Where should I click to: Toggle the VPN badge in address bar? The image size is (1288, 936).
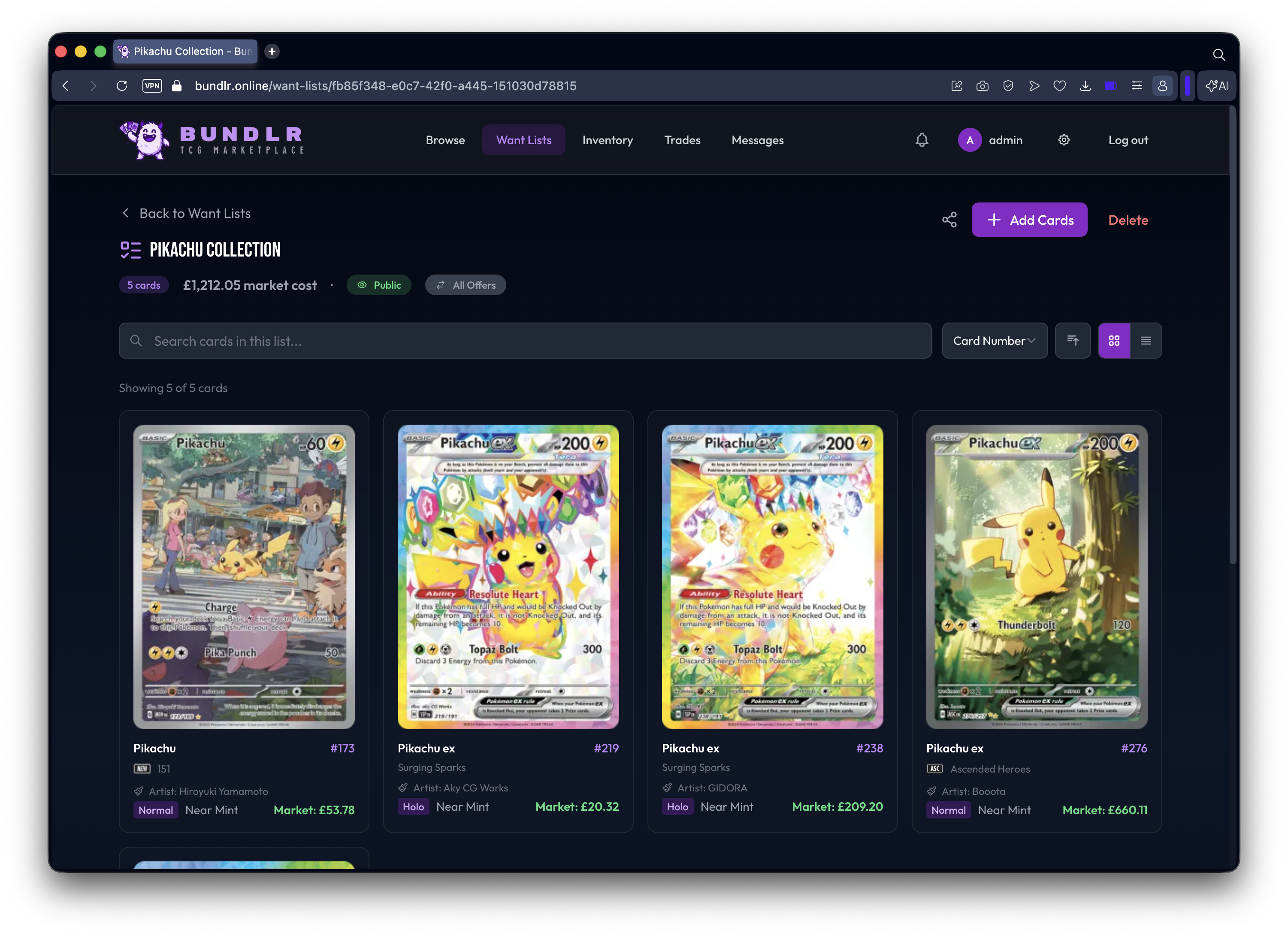coord(152,86)
